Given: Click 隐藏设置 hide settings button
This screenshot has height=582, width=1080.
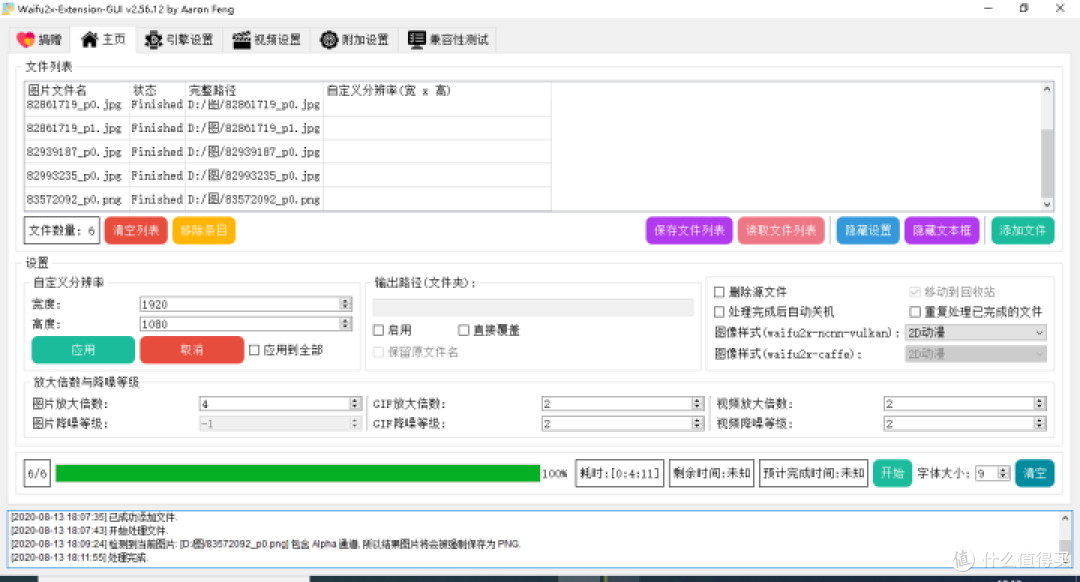Looking at the screenshot, I should (x=868, y=231).
